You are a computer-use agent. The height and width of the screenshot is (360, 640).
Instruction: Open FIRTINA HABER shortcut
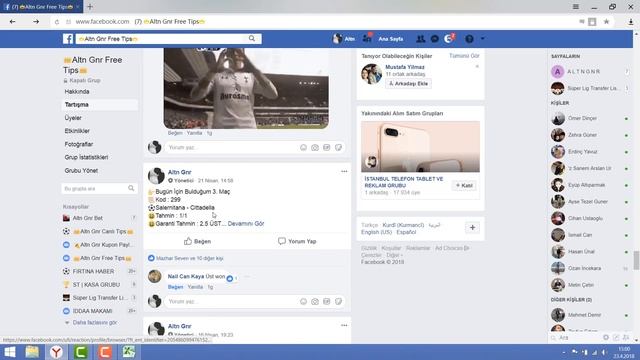tap(93, 271)
